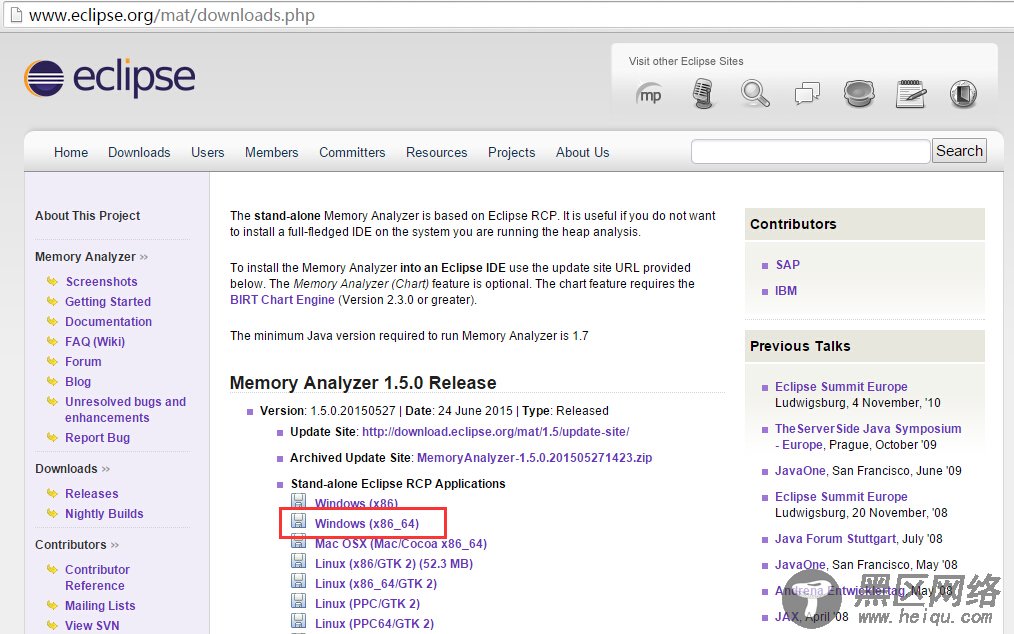Image resolution: width=1014 pixels, height=634 pixels.
Task: Open the Downloads navigation menu item
Action: coord(139,153)
